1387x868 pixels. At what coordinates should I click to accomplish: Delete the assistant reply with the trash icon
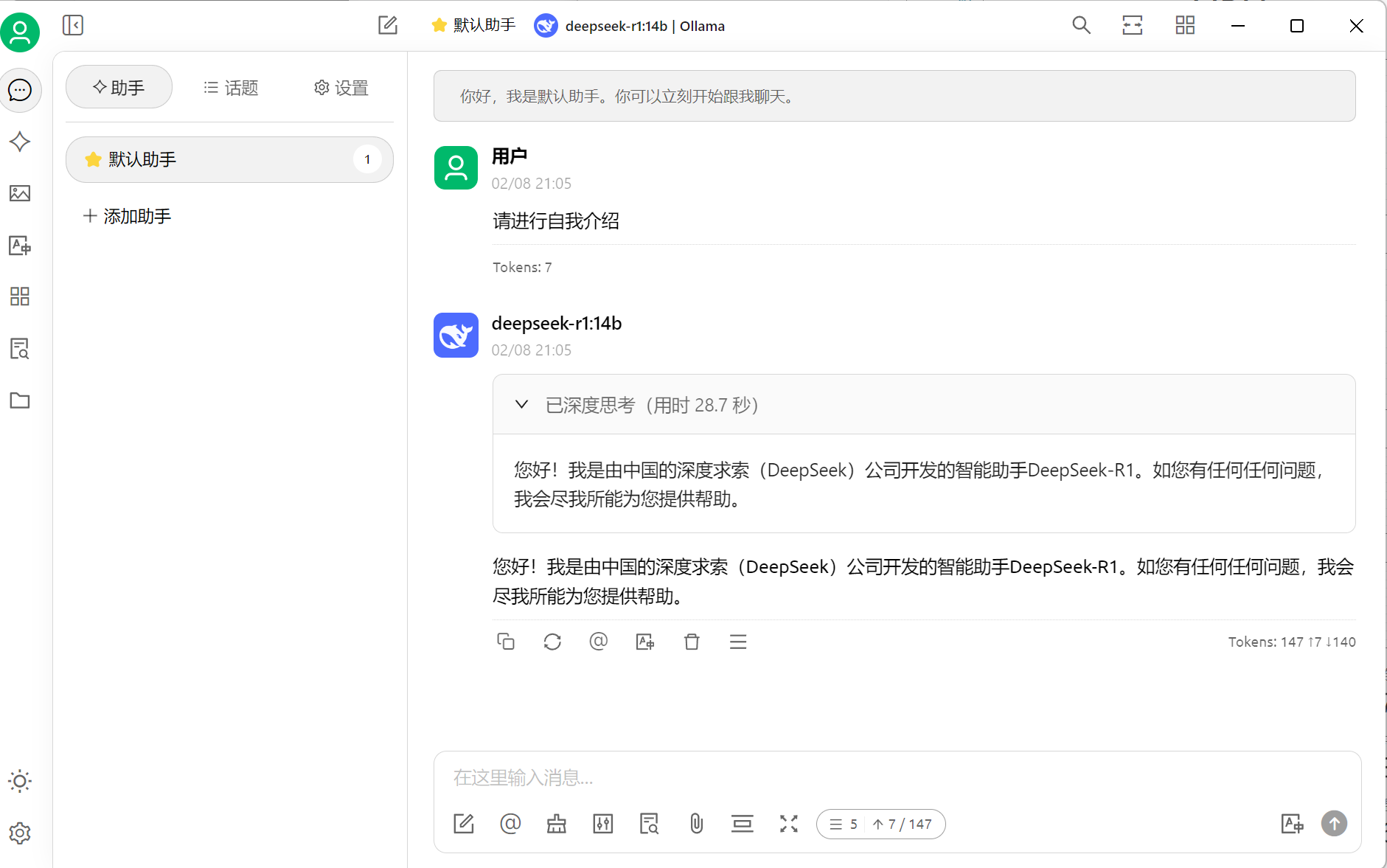(x=692, y=642)
